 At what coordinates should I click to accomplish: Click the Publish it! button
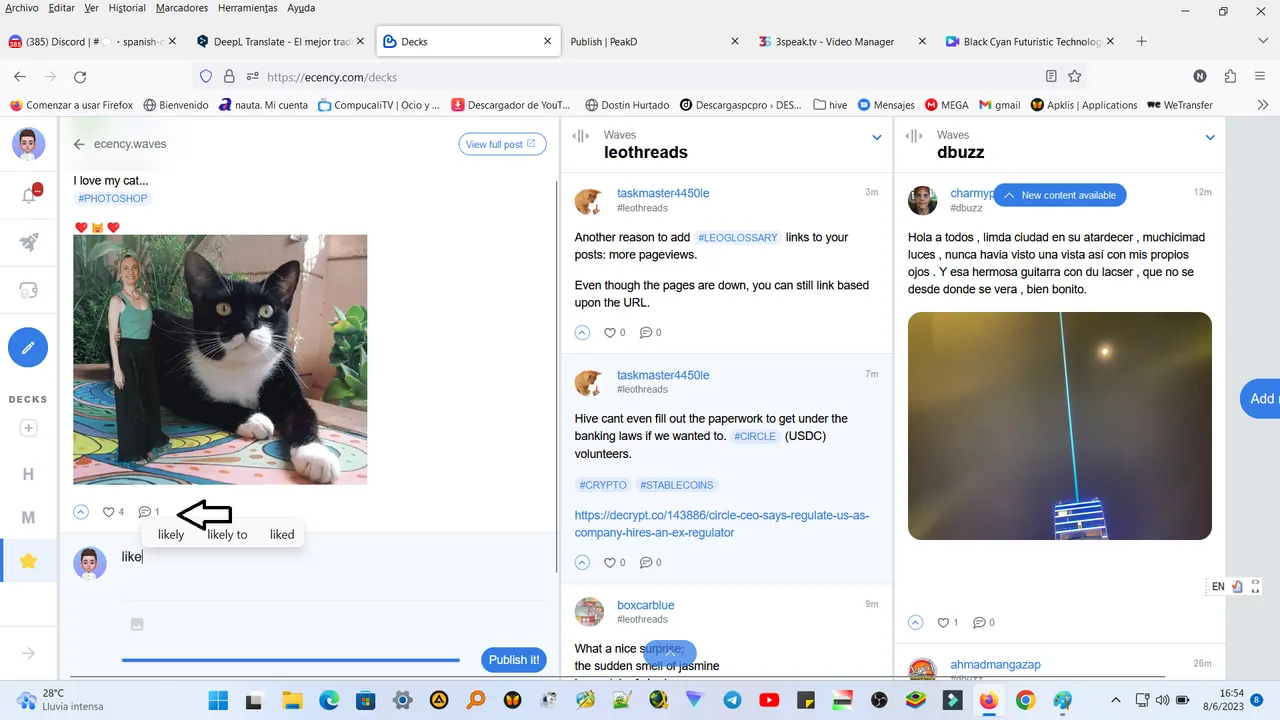tap(514, 660)
